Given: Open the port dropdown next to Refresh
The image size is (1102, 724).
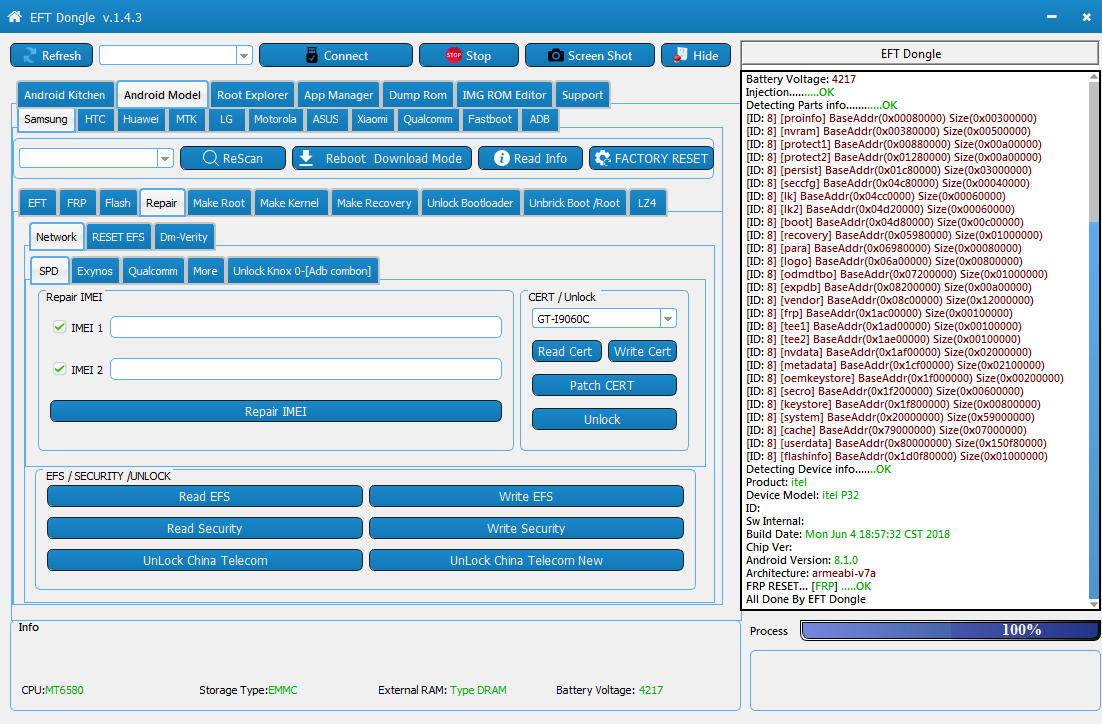Looking at the screenshot, I should tap(244, 56).
